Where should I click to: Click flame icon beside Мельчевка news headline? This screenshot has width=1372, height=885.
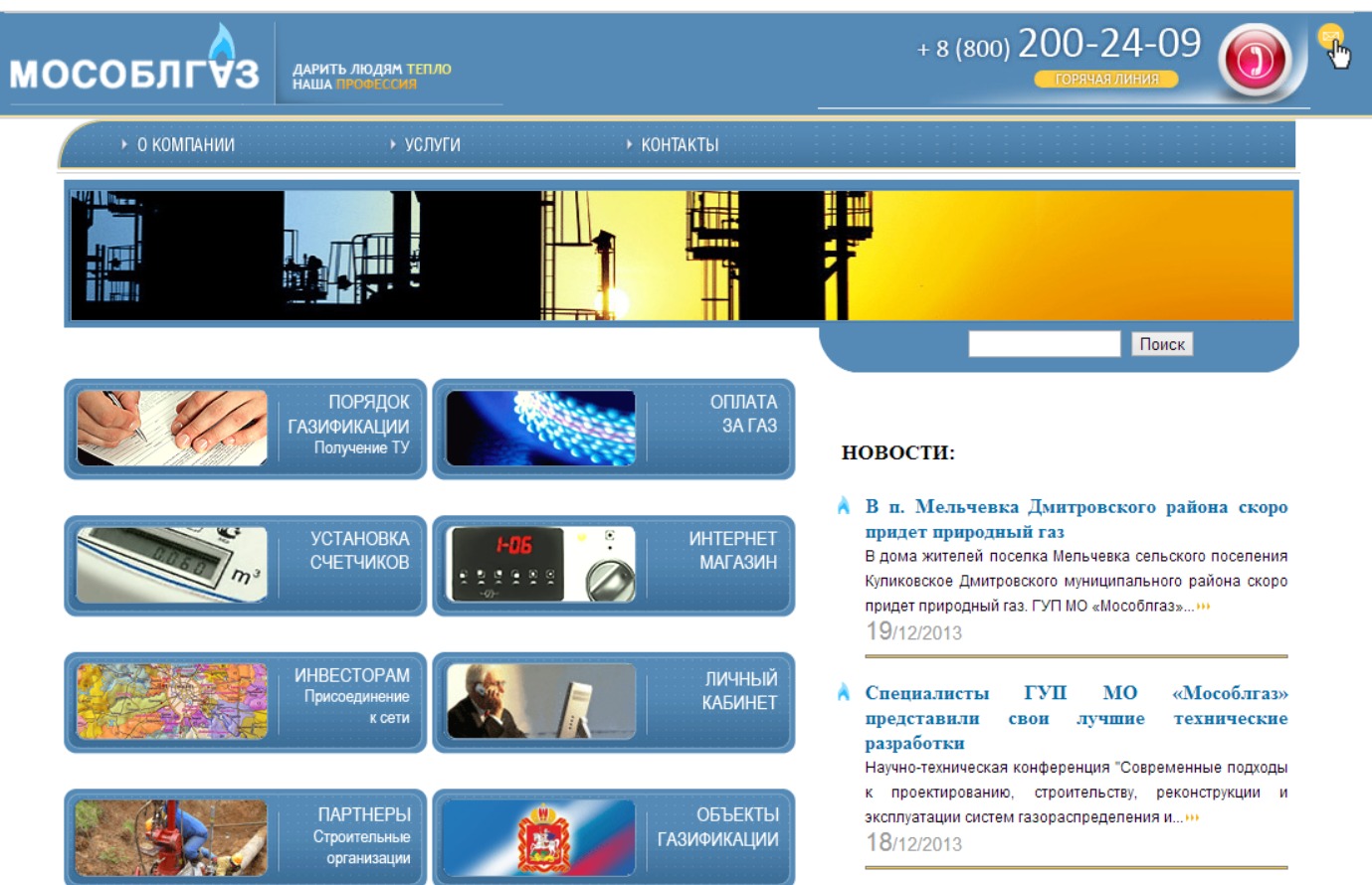click(x=844, y=506)
